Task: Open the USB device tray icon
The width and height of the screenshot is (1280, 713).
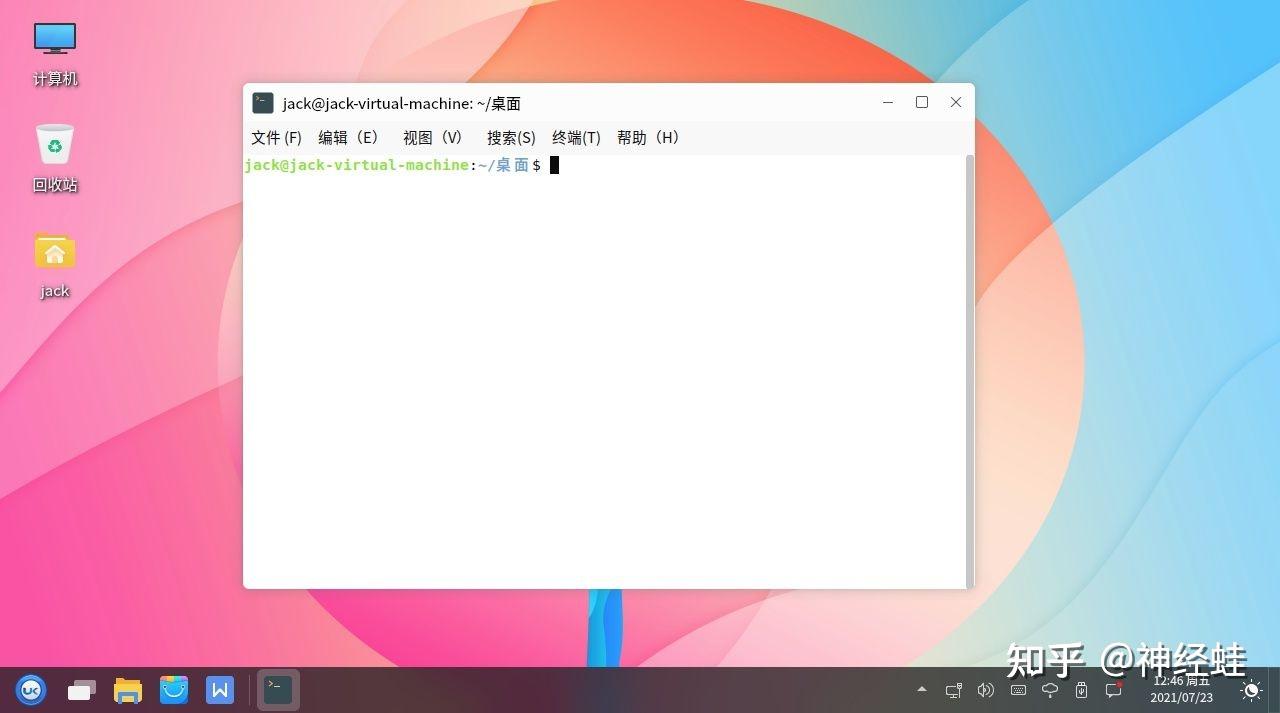Action: click(1081, 690)
